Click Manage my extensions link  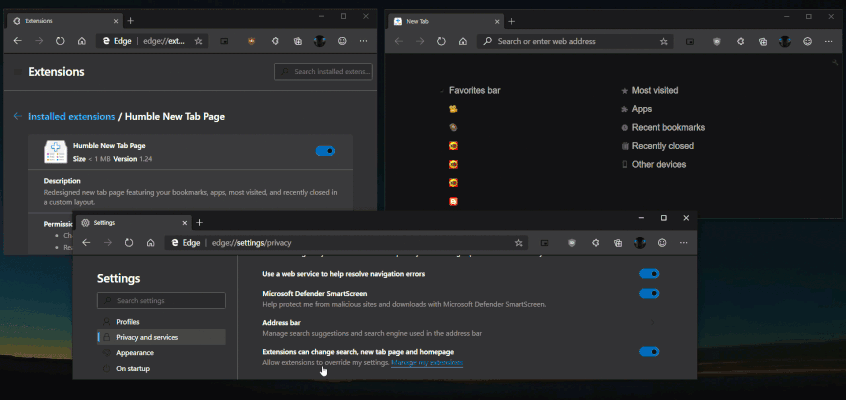[427, 363]
